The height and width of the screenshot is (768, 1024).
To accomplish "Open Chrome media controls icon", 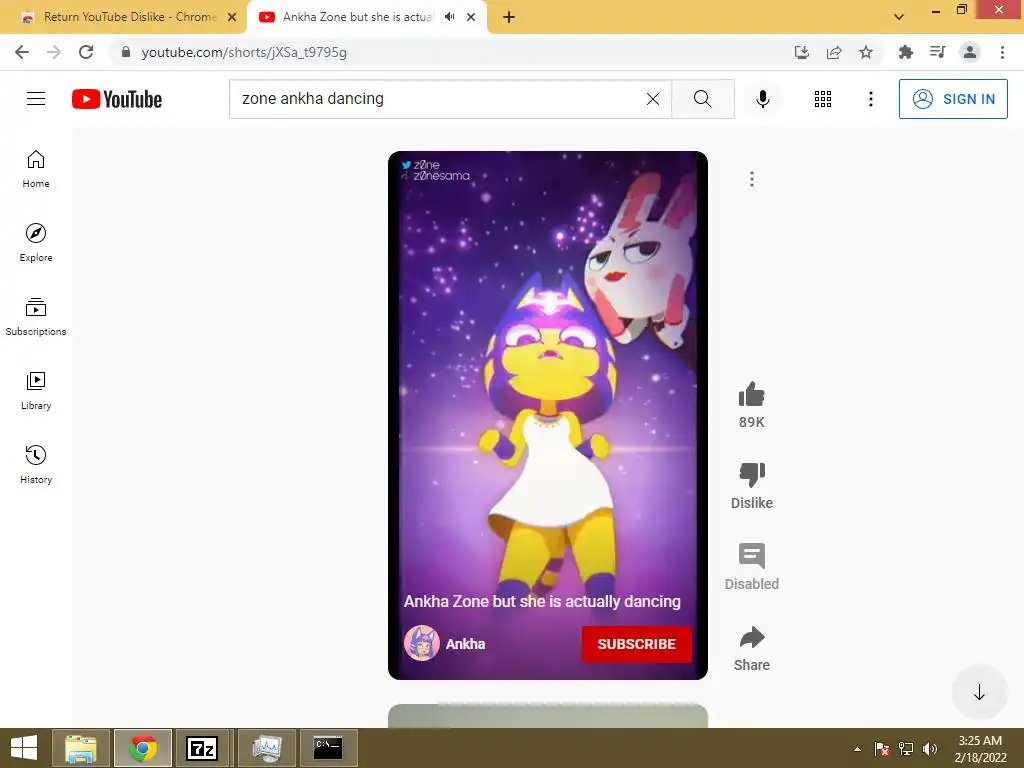I will (x=937, y=52).
